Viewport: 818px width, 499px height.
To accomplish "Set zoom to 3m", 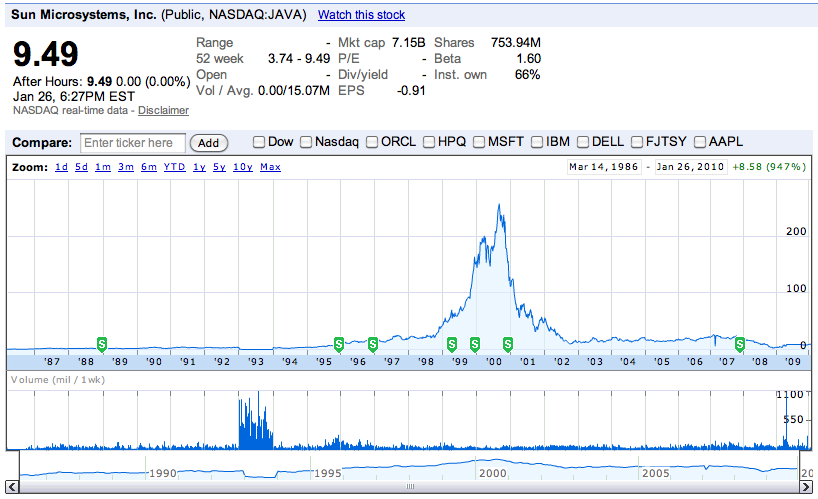I will (126, 167).
